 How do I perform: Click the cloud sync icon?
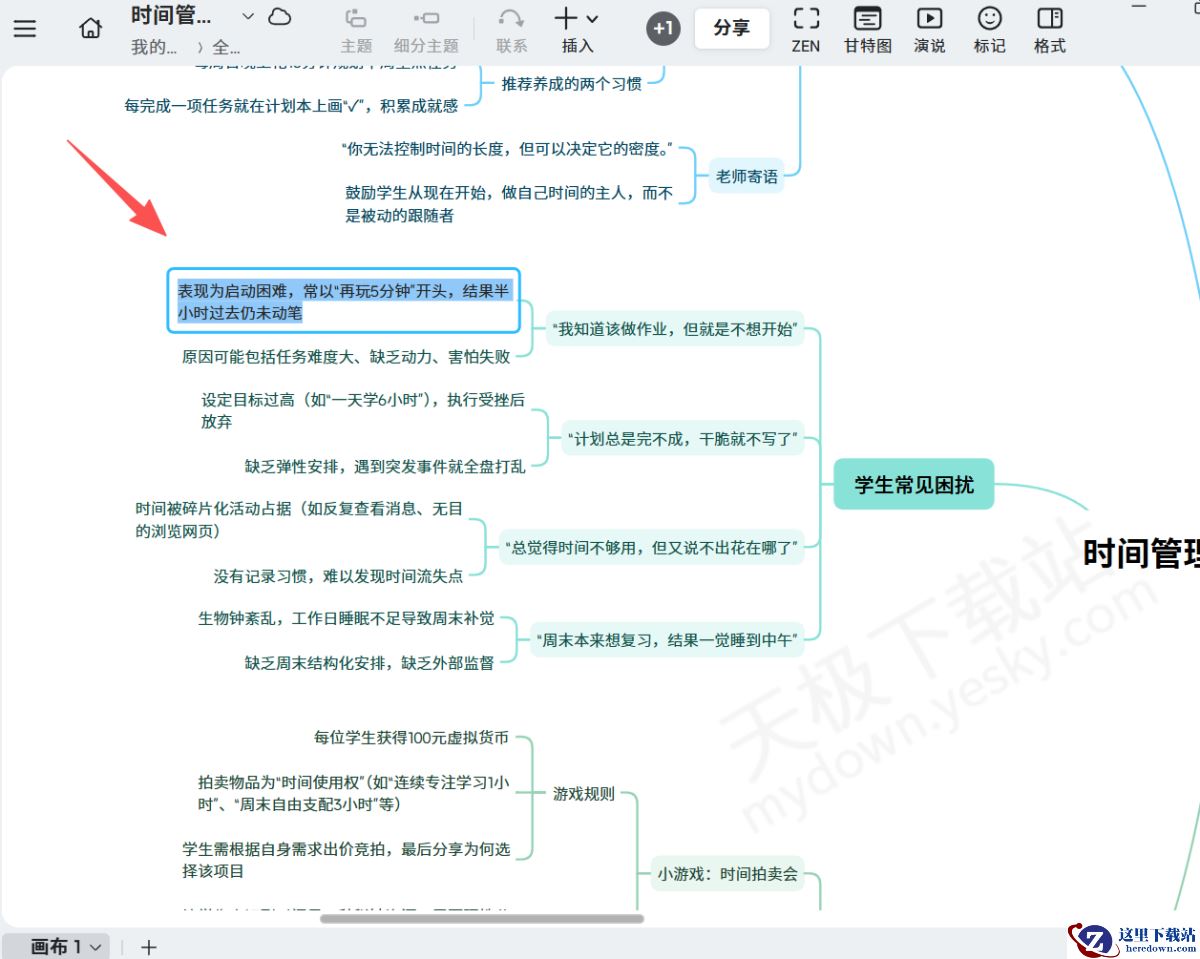tap(279, 17)
